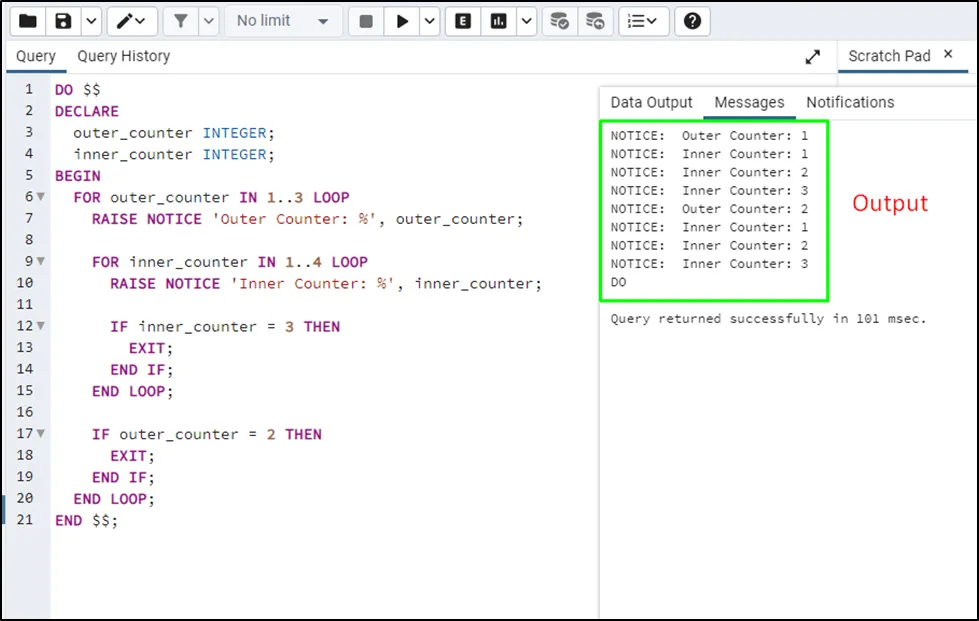Open the Notifications tab

[850, 102]
